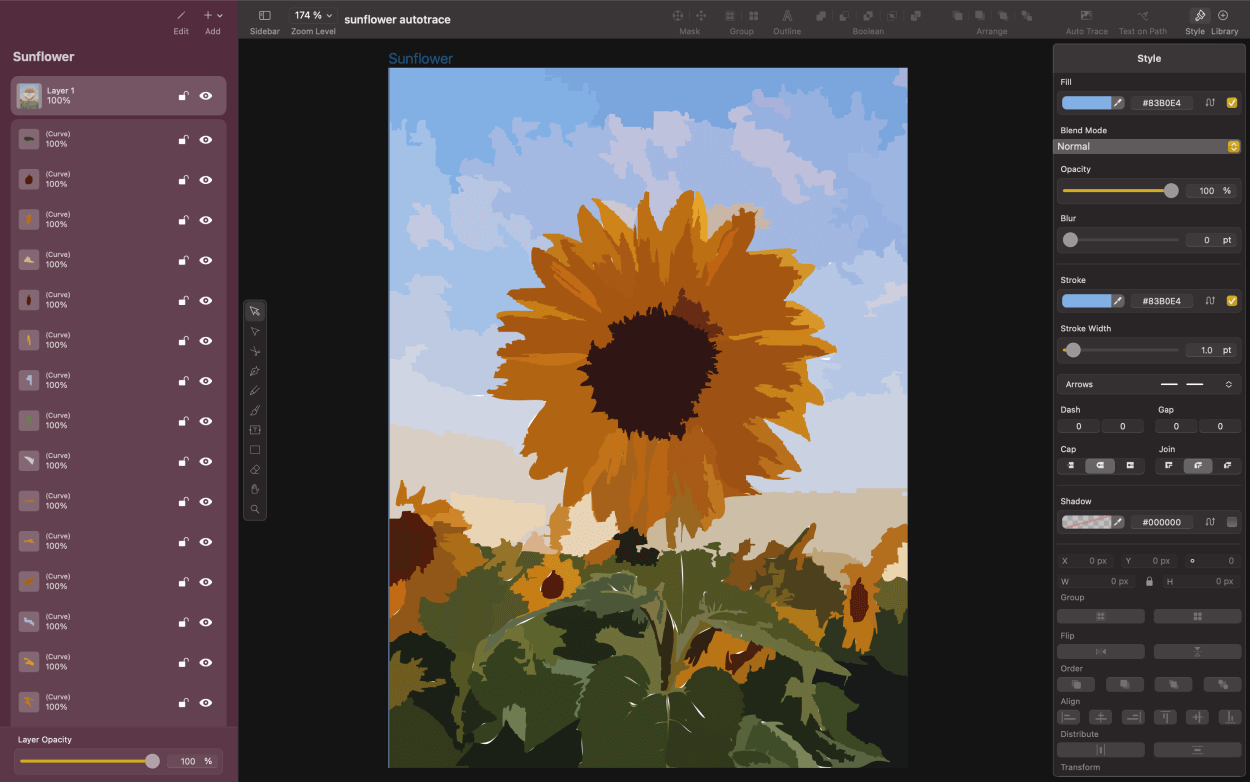Toggle the Sidebar toolbar button

[265, 20]
